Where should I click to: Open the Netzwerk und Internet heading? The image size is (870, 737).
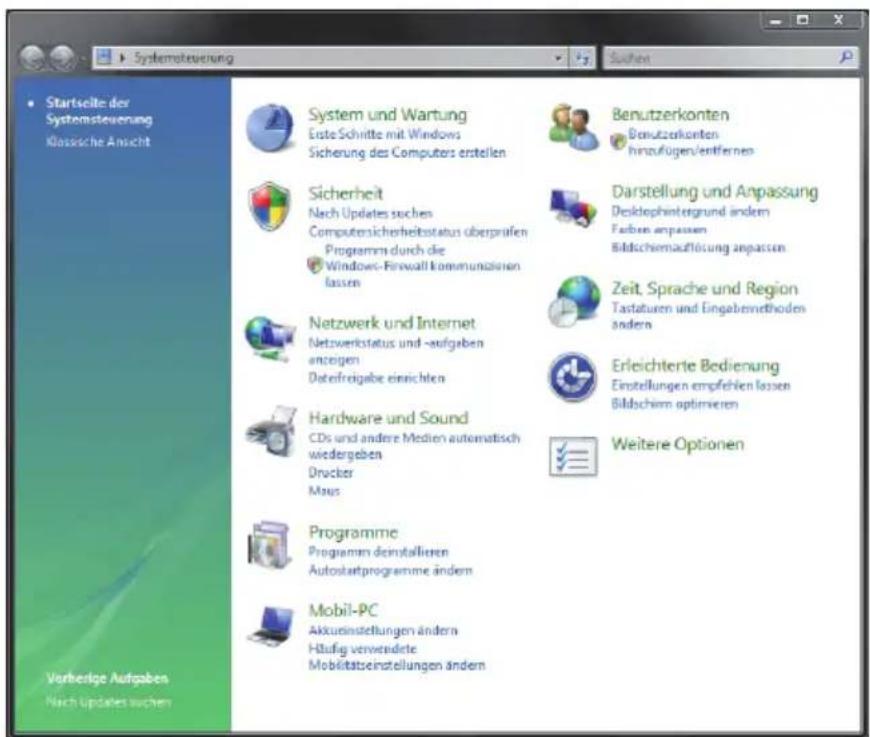[x=392, y=322]
